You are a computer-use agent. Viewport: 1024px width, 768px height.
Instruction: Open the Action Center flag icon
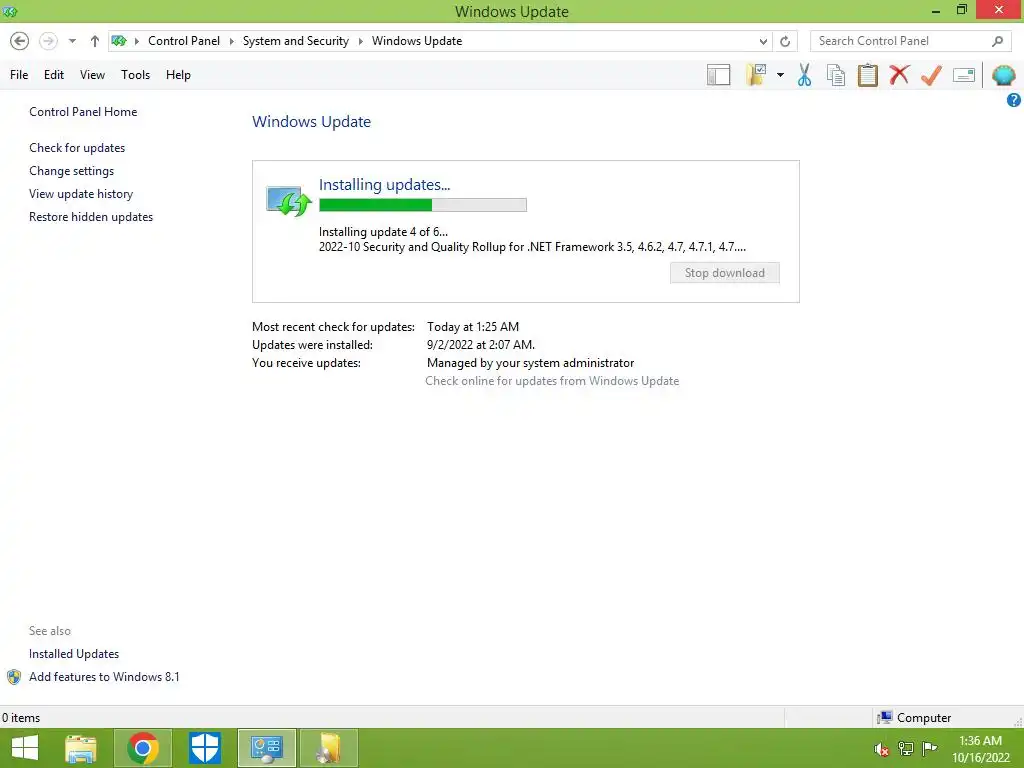pyautogui.click(x=929, y=748)
